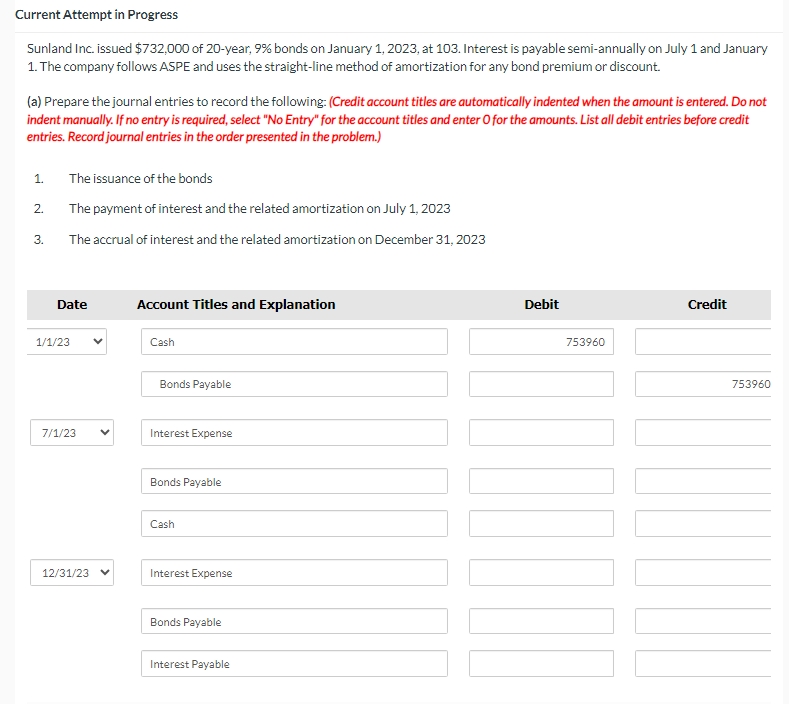
Task: Open the 12/31/23 date dropdown
Action: [72, 573]
